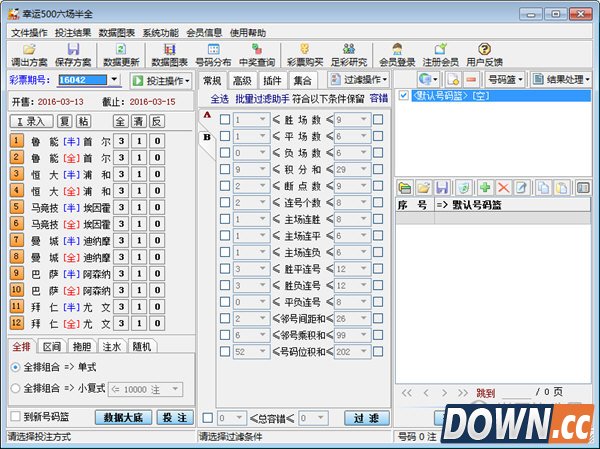This screenshot has width=600, height=449.
Task: Click the 注册会员 toolbar icon
Action: (440, 55)
